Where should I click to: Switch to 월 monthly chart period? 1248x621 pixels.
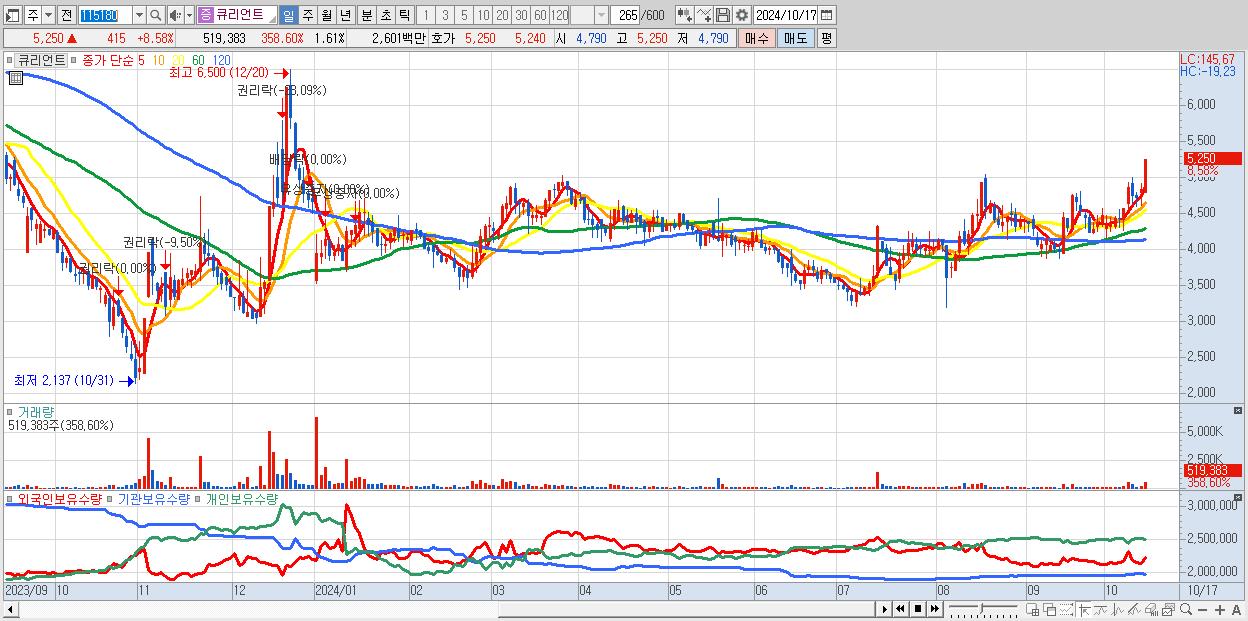pyautogui.click(x=326, y=15)
